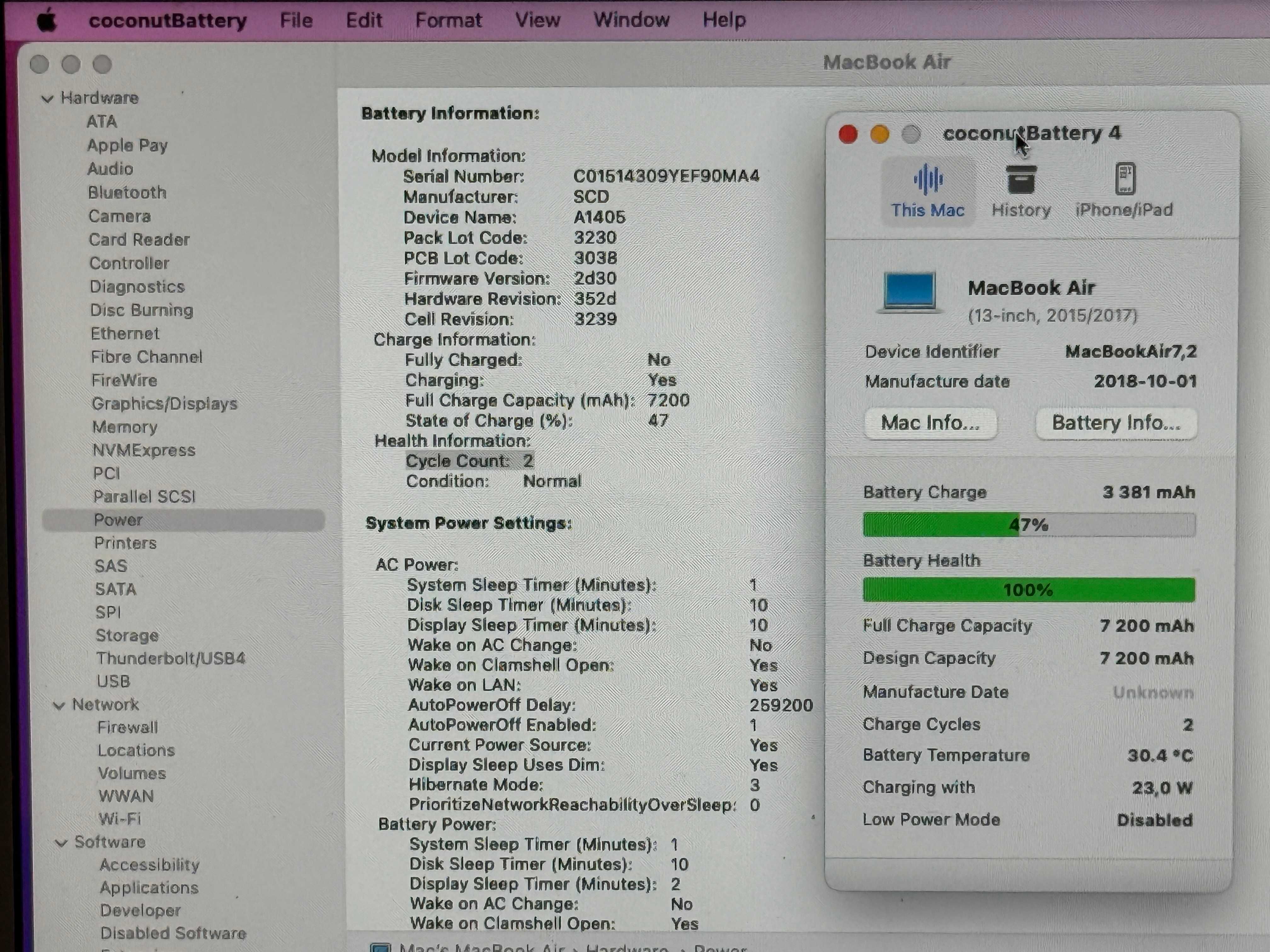Click the Device Identifier value MacBookAir7,2
The width and height of the screenshot is (1270, 952).
pyautogui.click(x=1131, y=352)
